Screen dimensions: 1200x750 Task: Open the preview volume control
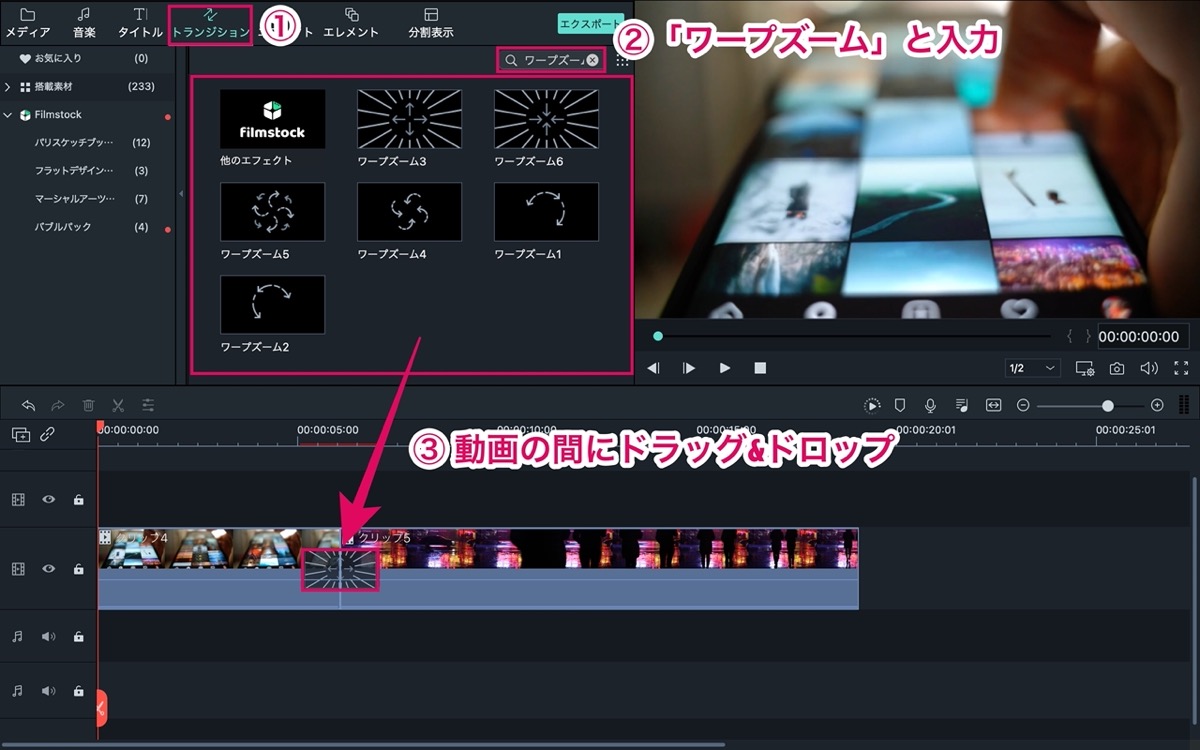(1149, 368)
